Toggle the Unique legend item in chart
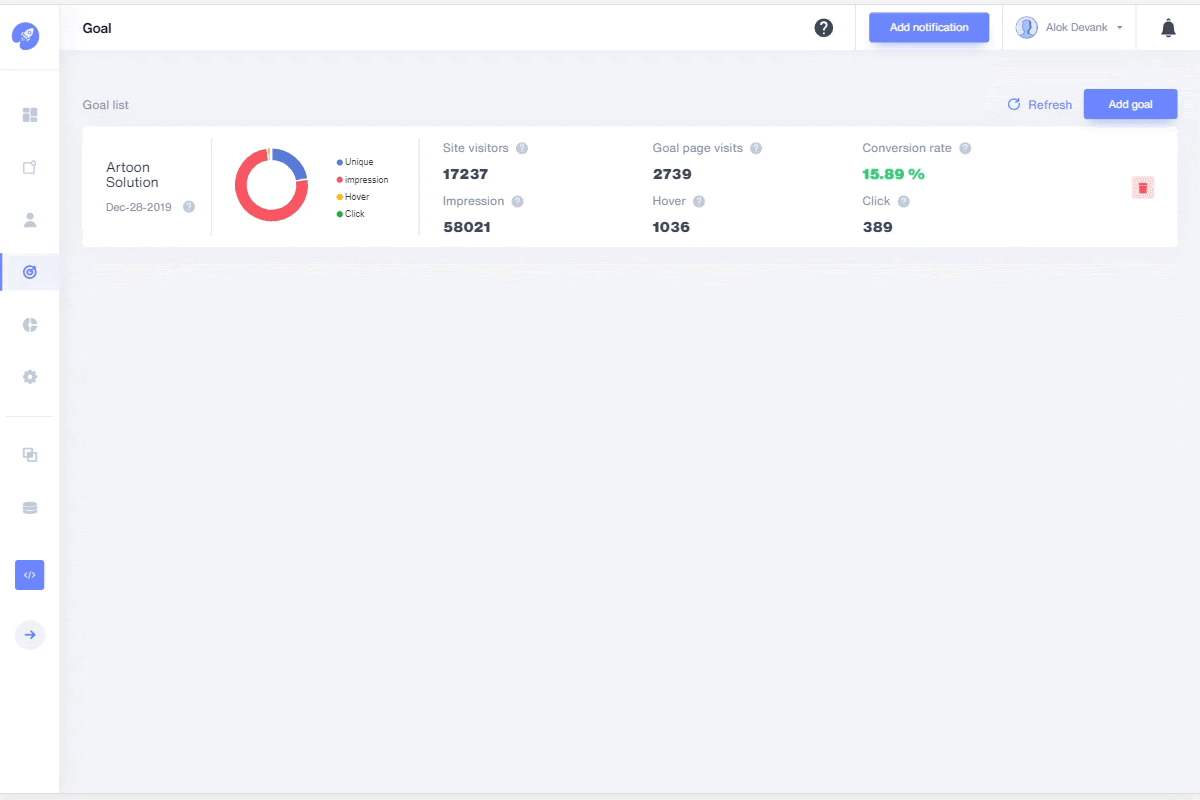The height and width of the screenshot is (800, 1200). pos(356,162)
